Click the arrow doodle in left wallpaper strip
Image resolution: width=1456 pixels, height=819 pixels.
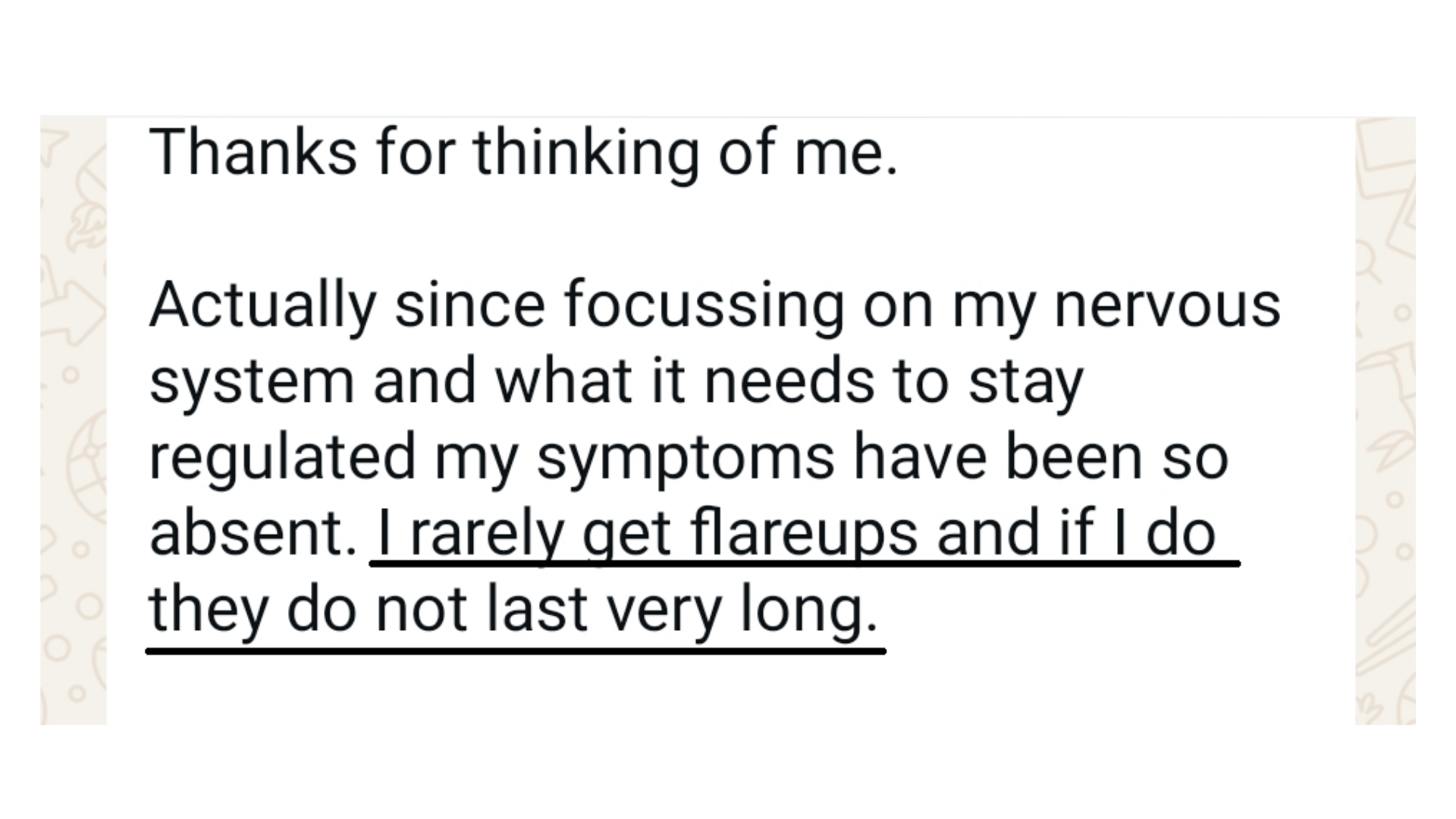[x=76, y=308]
